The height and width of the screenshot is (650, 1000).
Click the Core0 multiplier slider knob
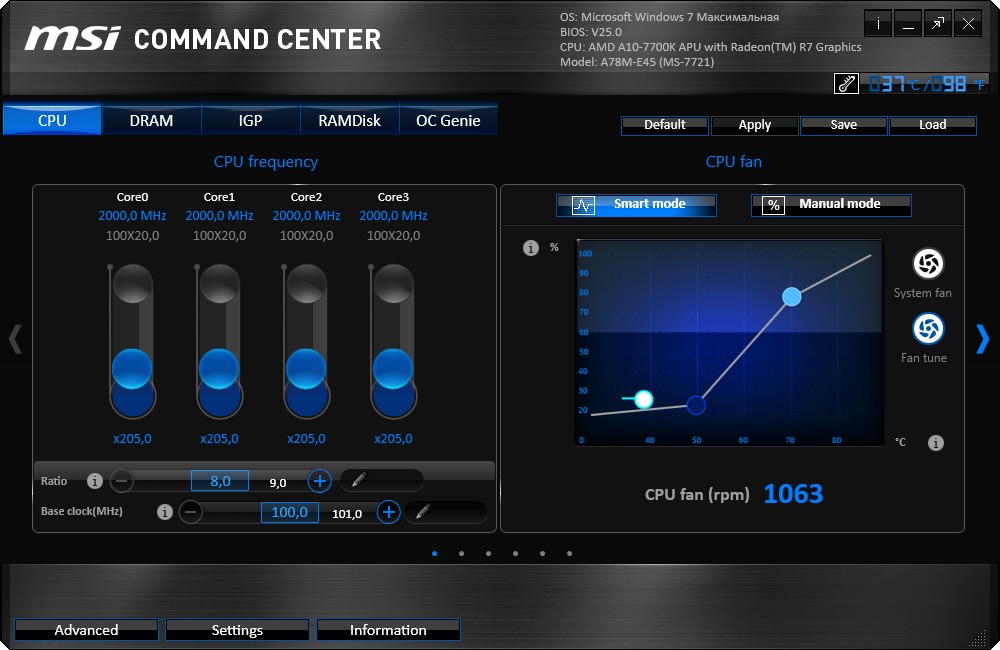coord(132,369)
